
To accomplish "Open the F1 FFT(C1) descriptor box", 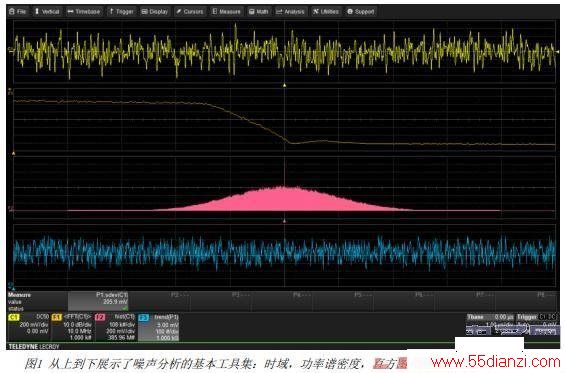I will tap(72, 327).
